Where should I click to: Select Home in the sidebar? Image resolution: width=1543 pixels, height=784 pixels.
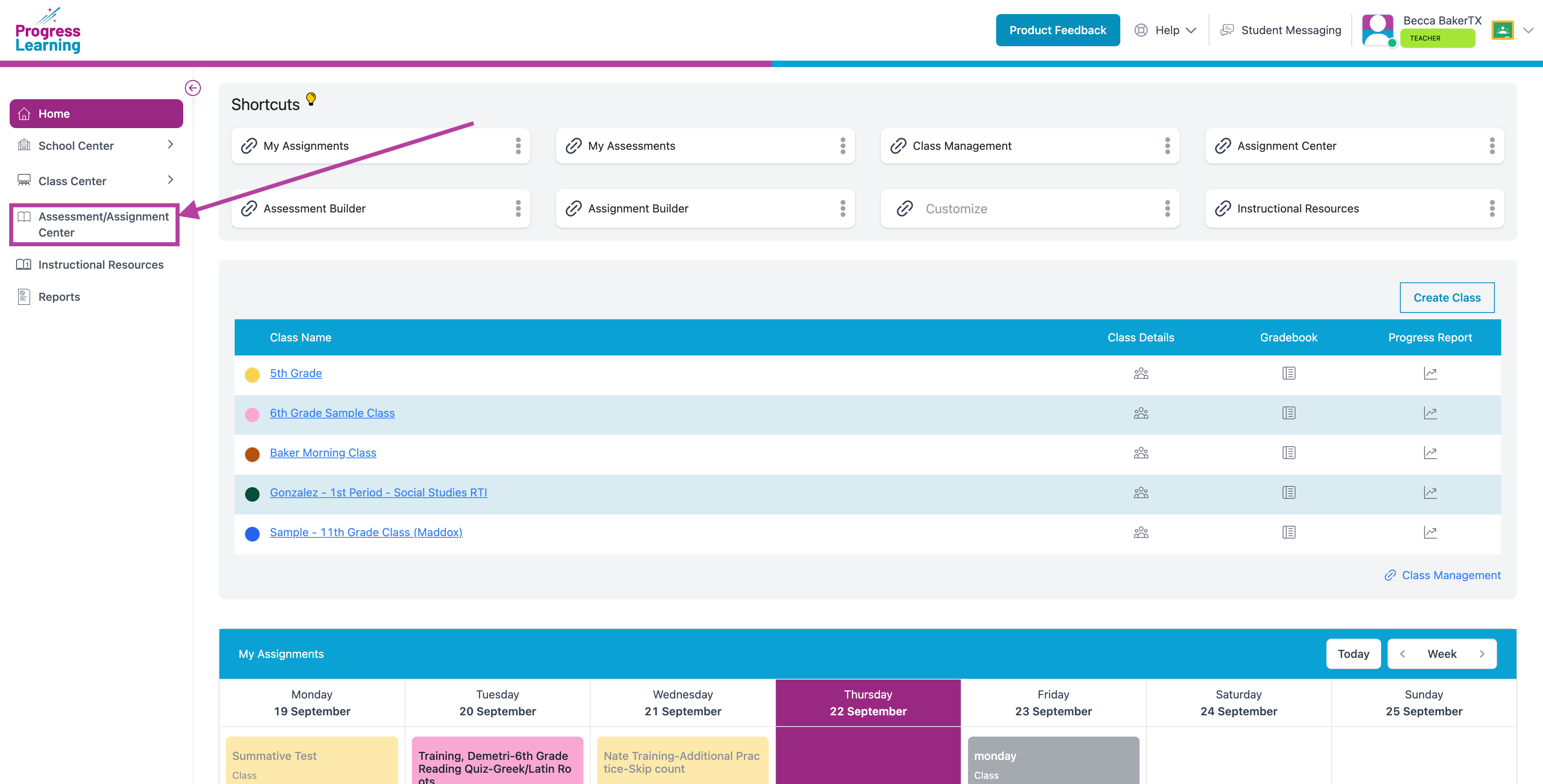coord(96,114)
